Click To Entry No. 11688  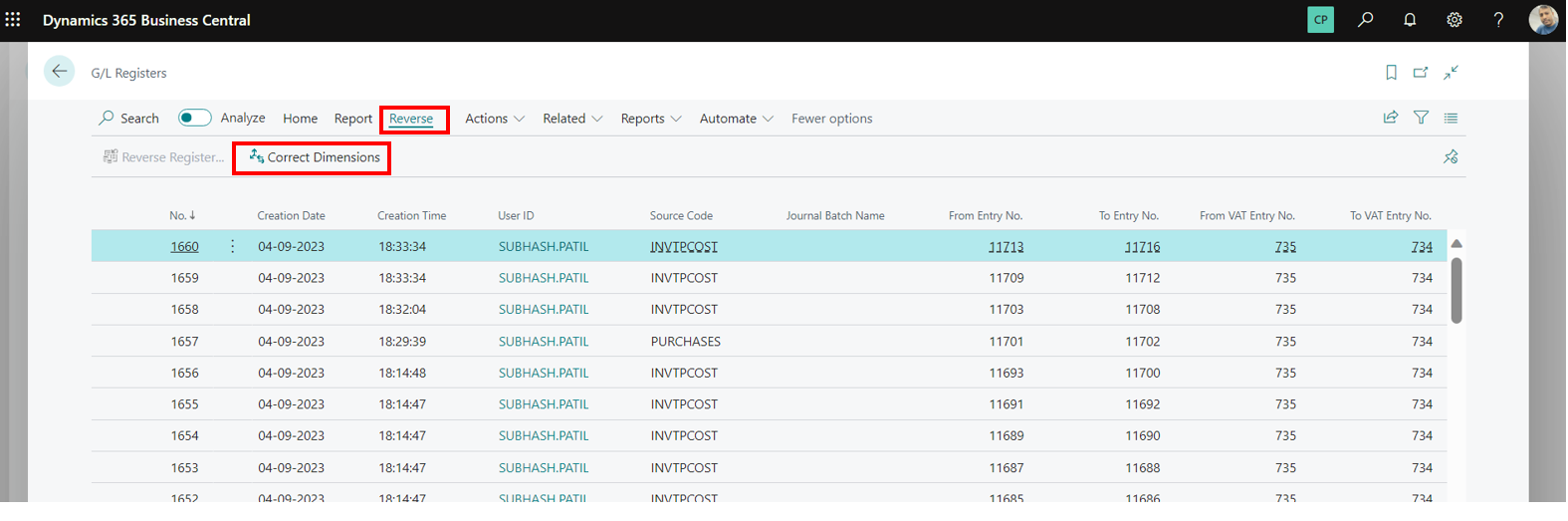point(1142,467)
